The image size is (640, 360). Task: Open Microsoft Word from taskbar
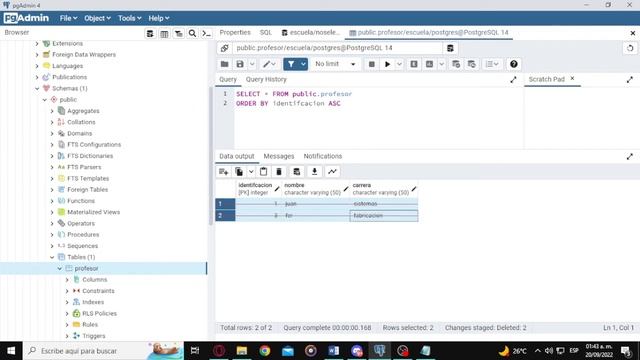[333, 351]
